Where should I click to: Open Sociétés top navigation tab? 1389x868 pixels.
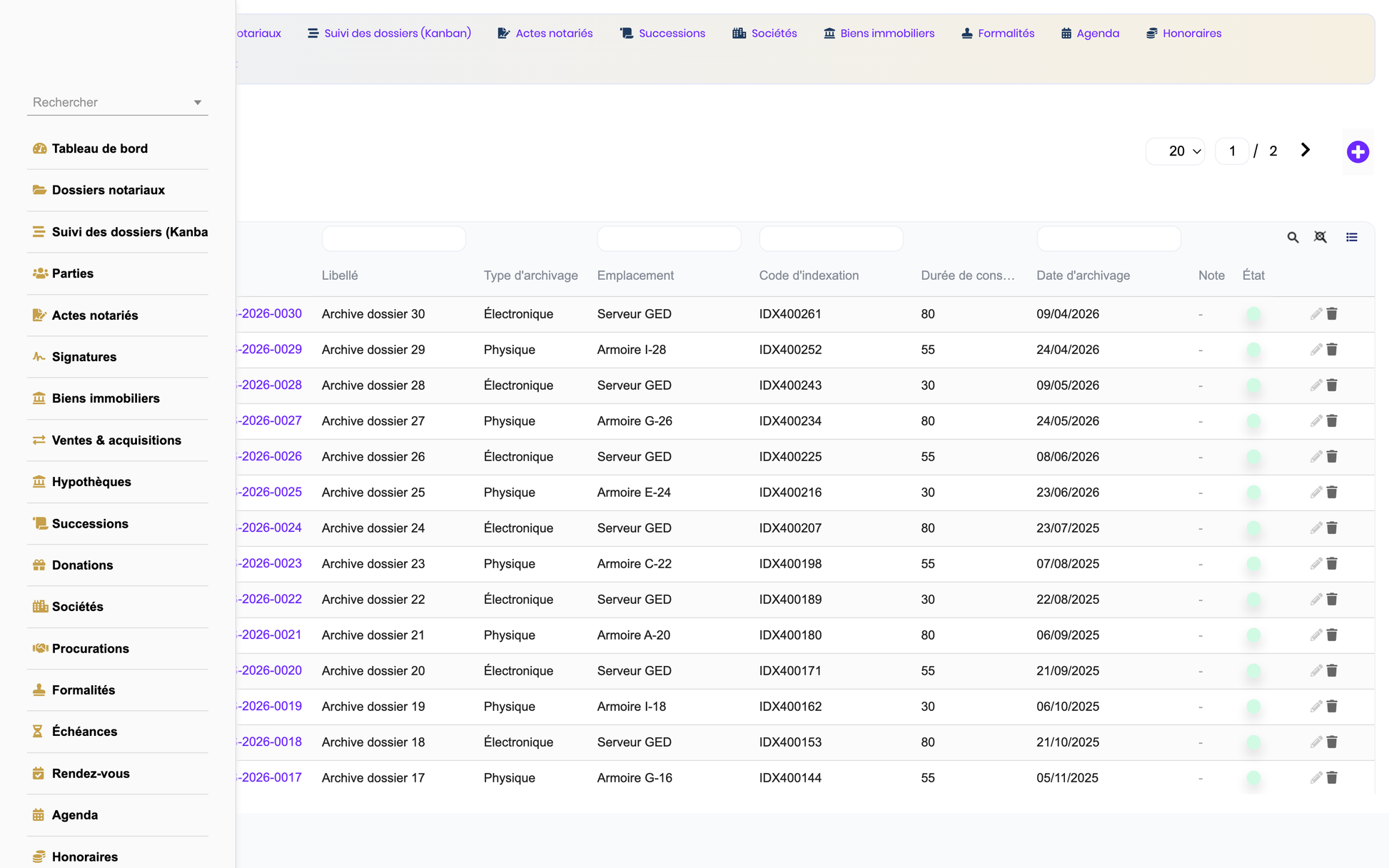764,34
